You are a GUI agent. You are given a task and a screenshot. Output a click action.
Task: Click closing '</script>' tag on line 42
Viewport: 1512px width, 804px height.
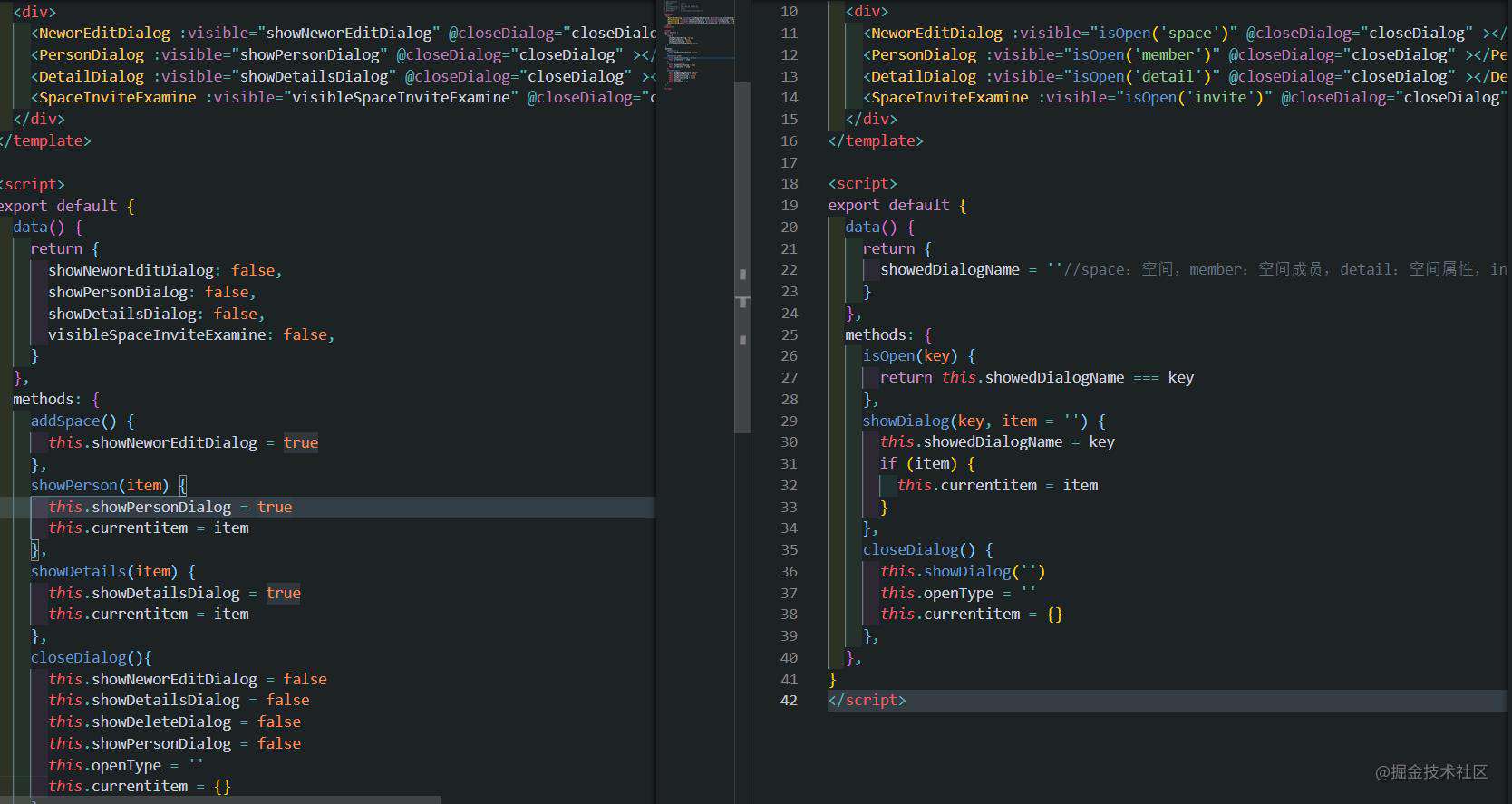[867, 701]
